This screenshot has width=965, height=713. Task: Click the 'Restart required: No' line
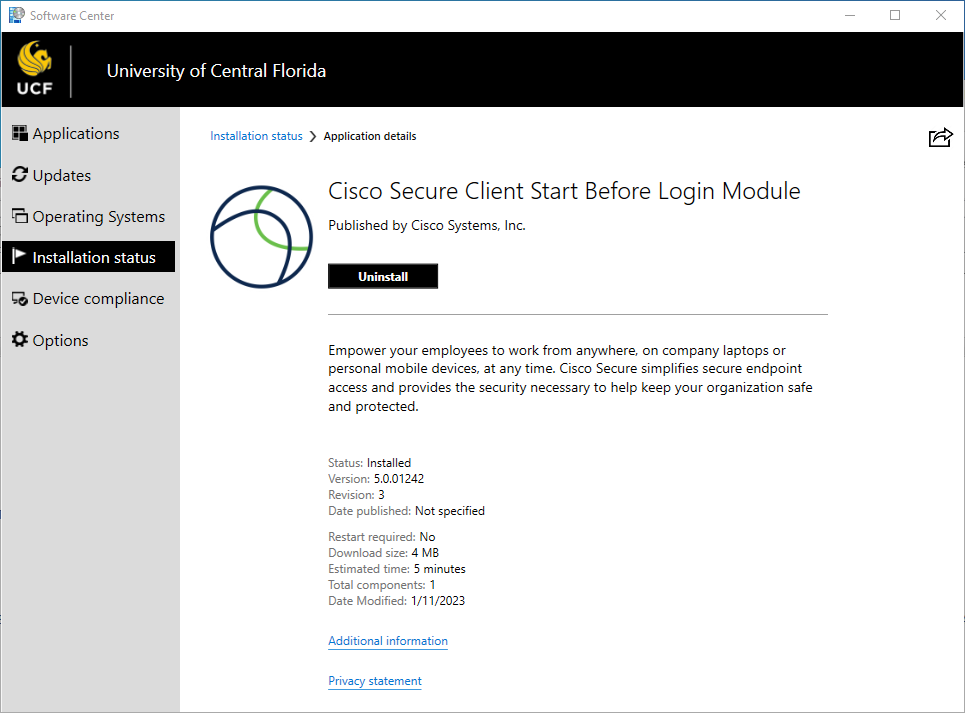pyautogui.click(x=382, y=536)
